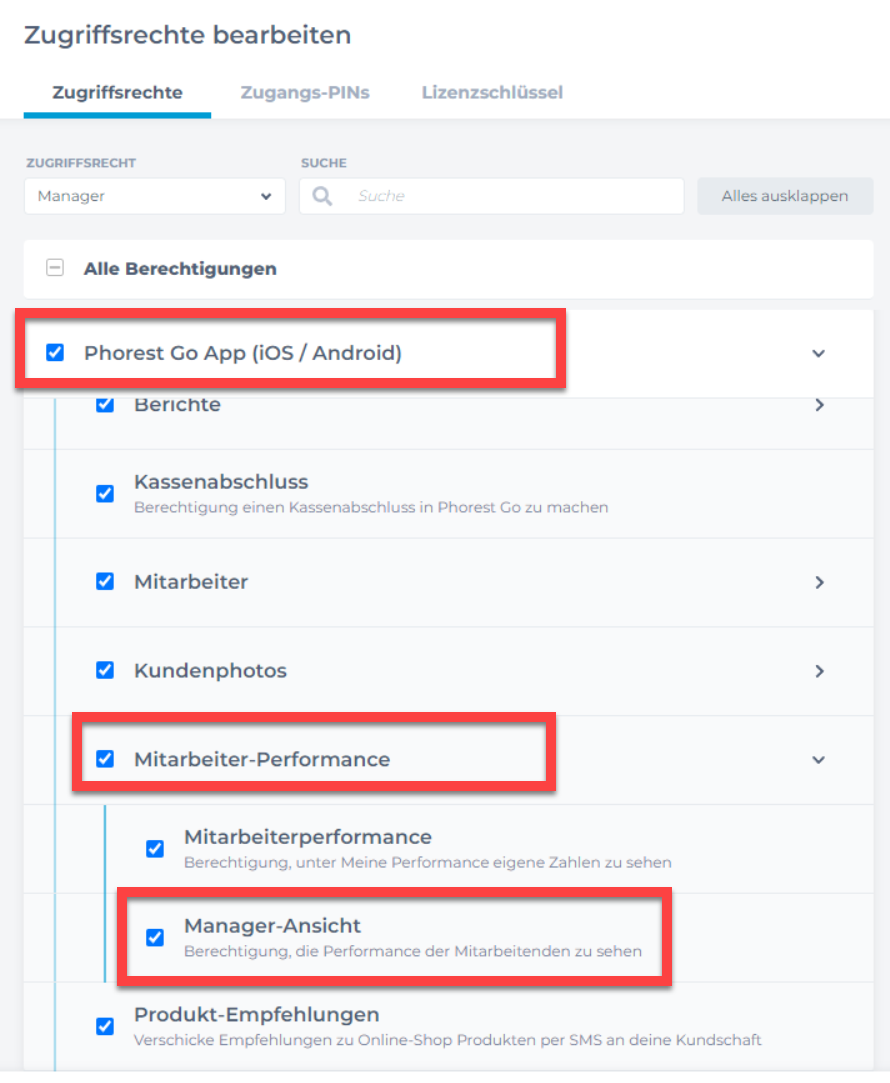Toggle the Mitarbeiter-Performance checkbox
The width and height of the screenshot is (890, 1083).
[x=105, y=759]
